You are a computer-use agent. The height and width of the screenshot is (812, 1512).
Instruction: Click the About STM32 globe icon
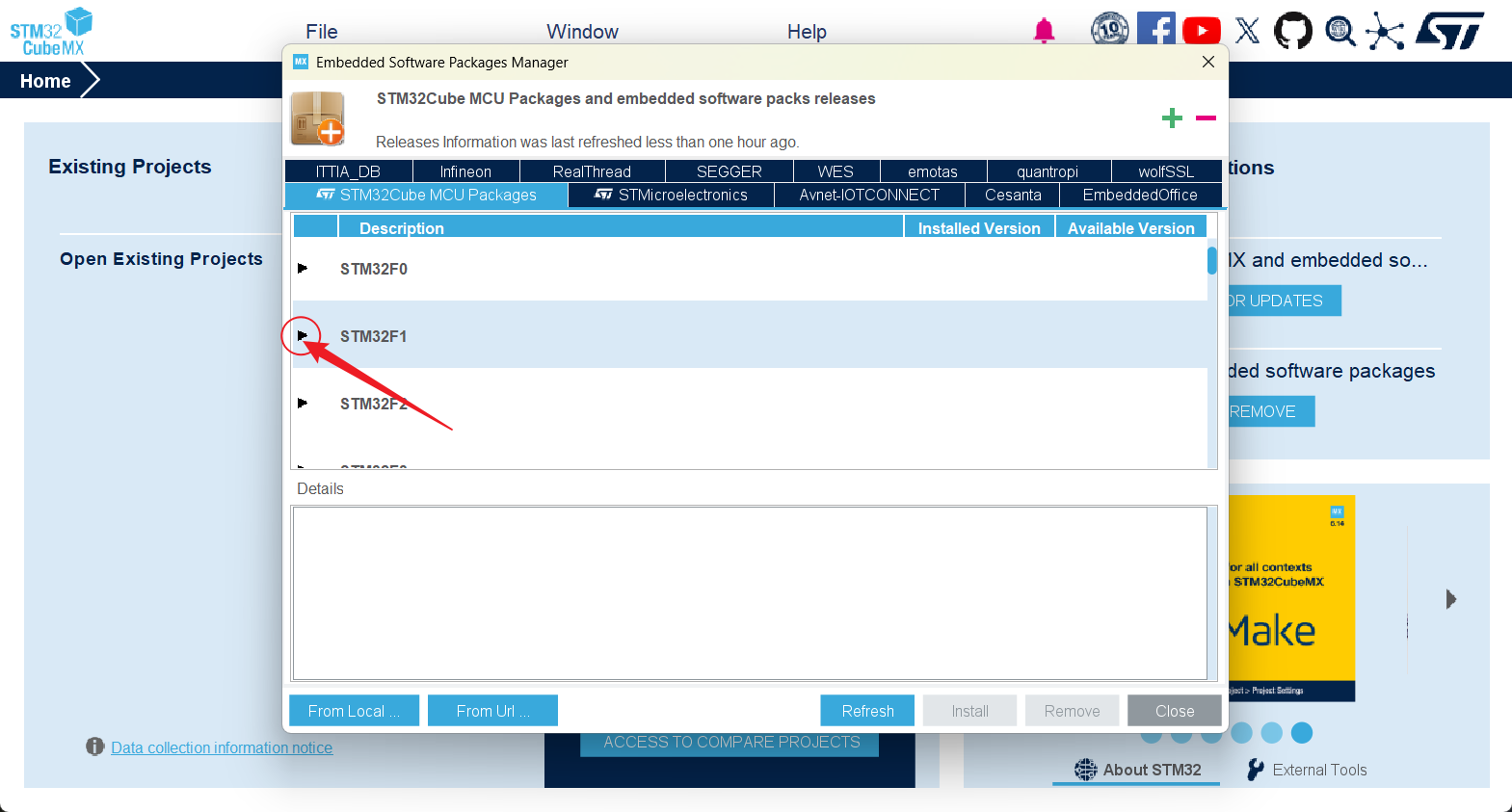pyautogui.click(x=1086, y=770)
